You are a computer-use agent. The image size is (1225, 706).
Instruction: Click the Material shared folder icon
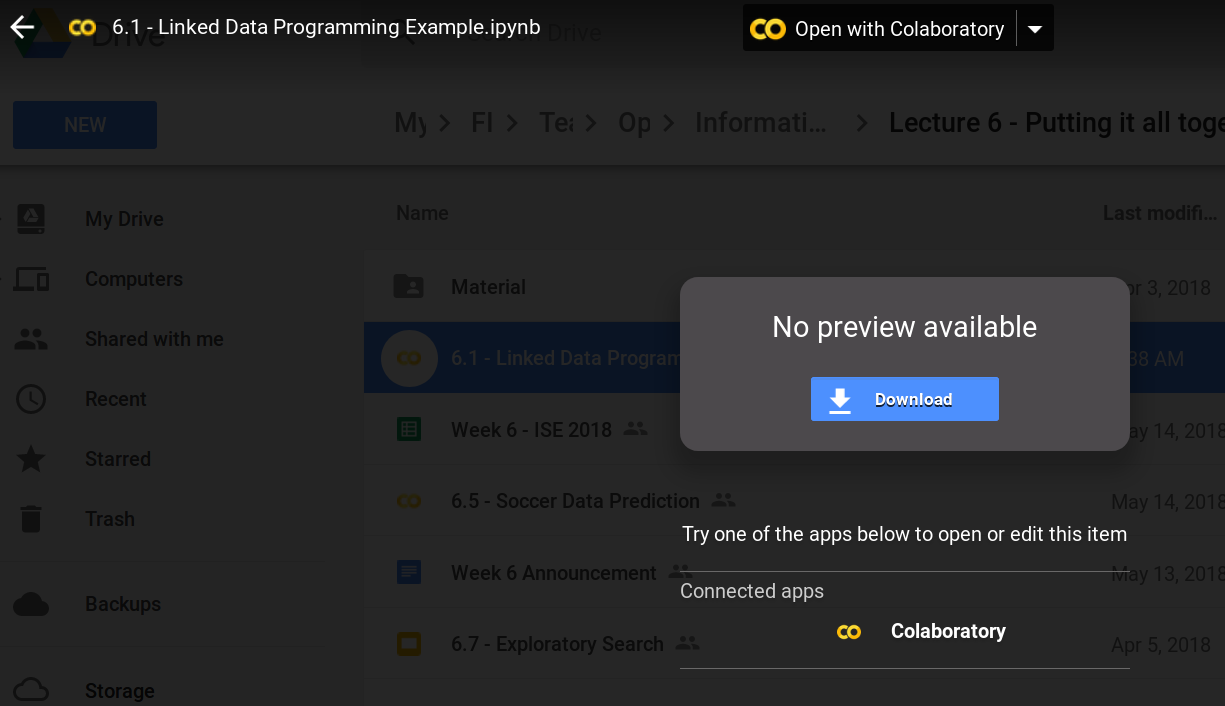click(408, 287)
